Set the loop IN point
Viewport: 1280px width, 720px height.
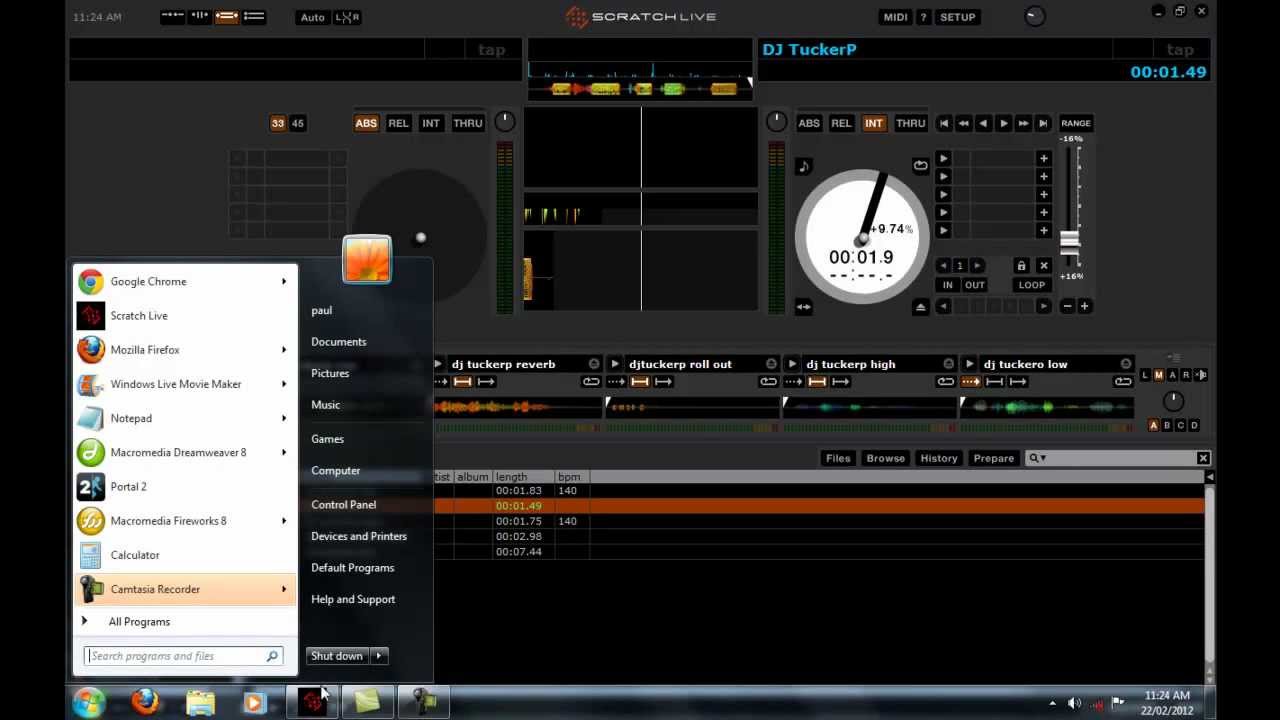[948, 285]
